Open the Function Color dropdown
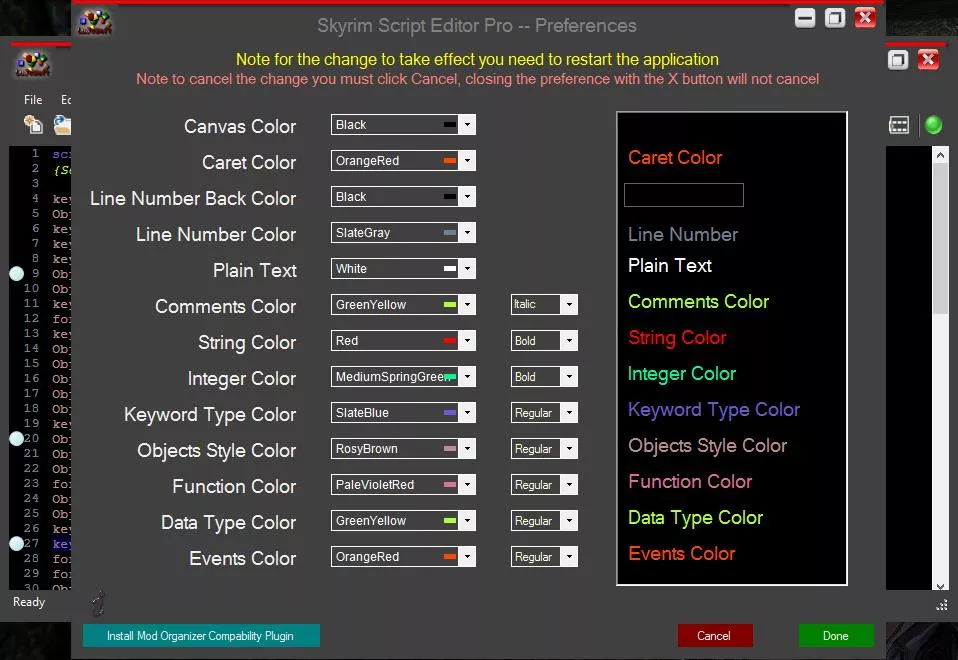The image size is (958, 660). click(x=467, y=485)
